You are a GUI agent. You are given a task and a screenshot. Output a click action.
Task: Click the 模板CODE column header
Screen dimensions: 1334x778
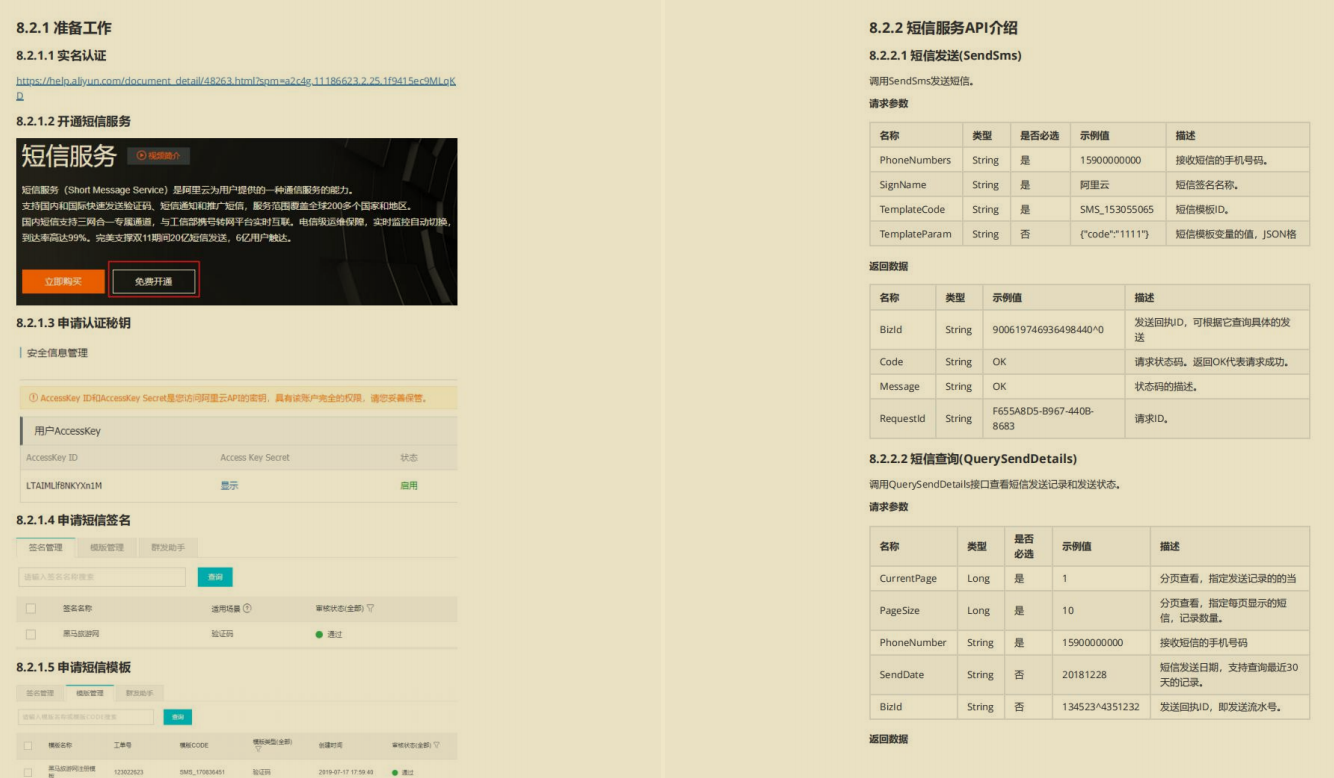click(194, 745)
